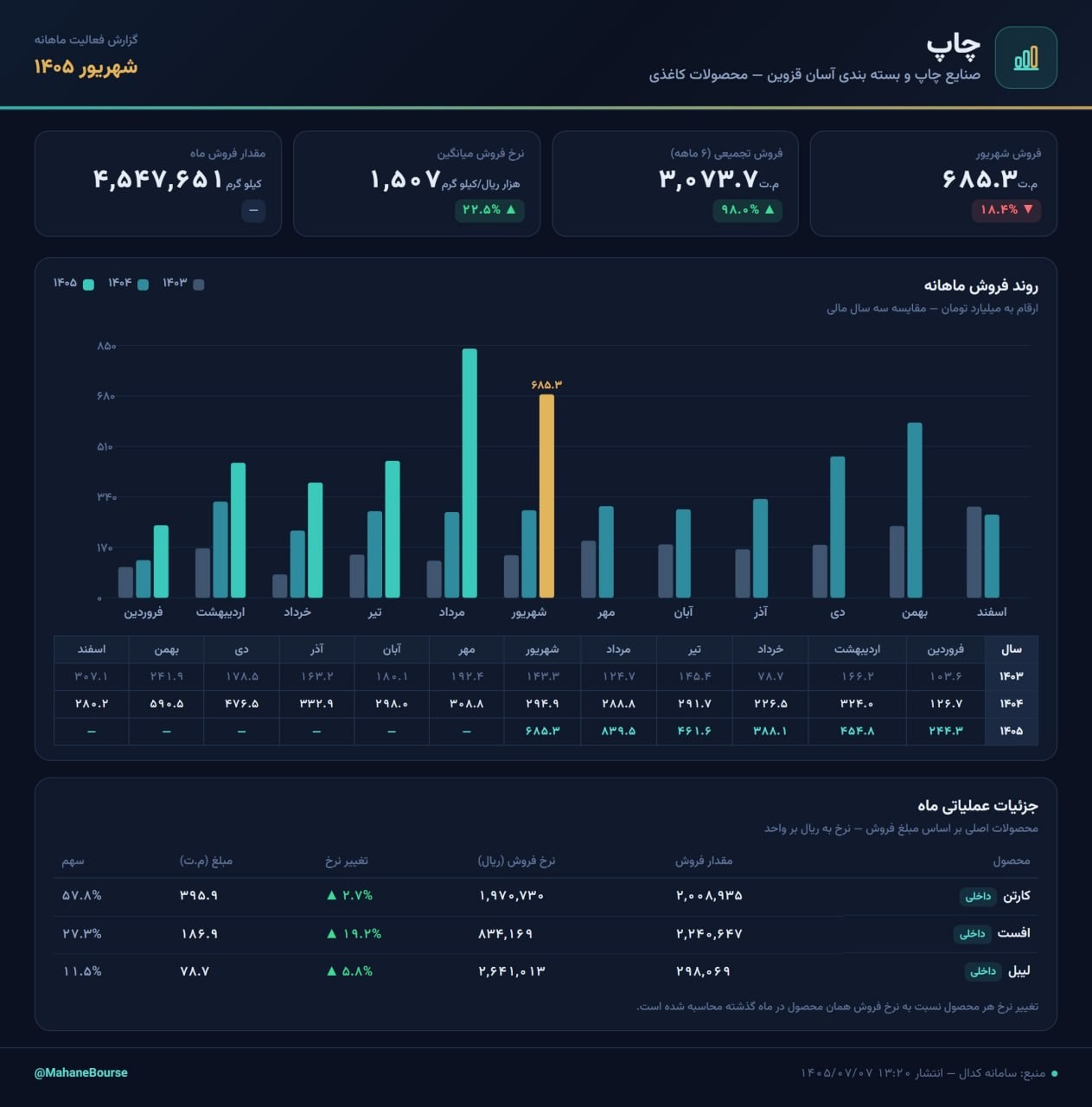Click the سال column header in the table
Image resolution: width=1092 pixels, height=1107 pixels.
[1011, 649]
